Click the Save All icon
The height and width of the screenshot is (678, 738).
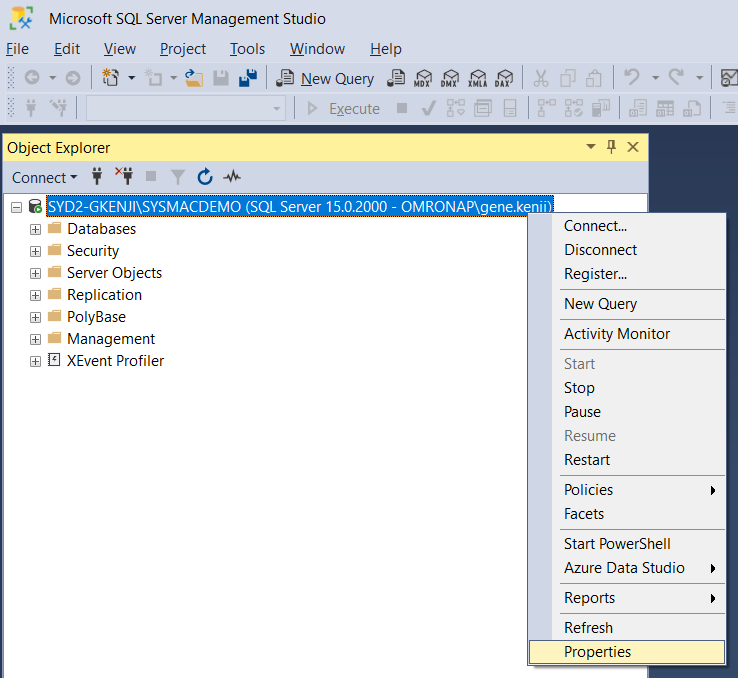[248, 78]
